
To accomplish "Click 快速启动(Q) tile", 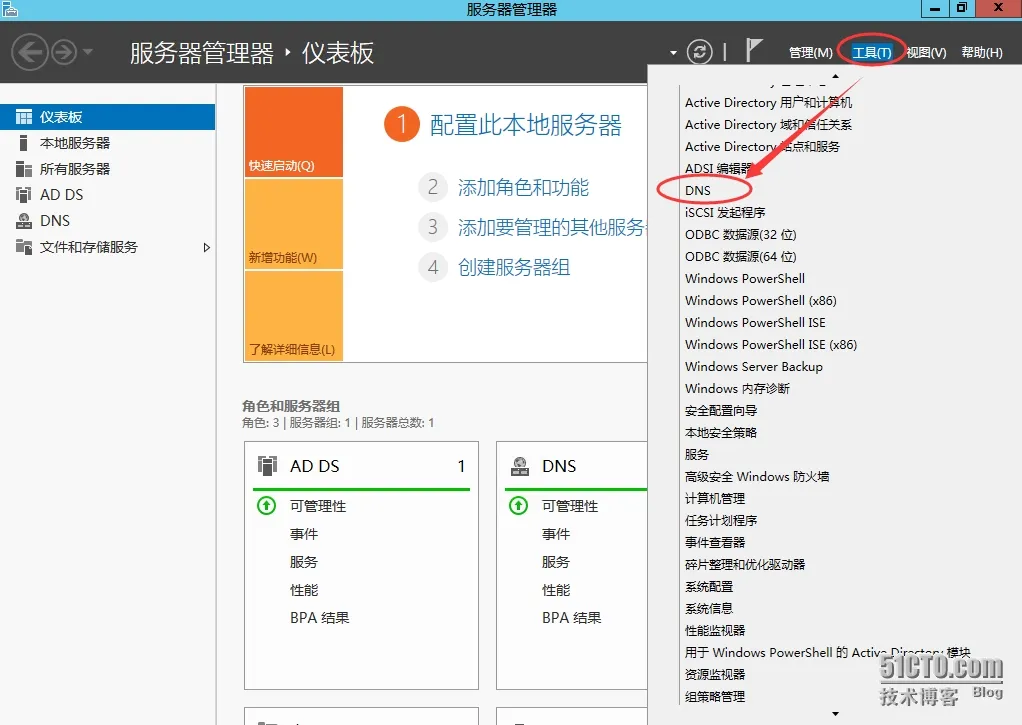I will [294, 132].
